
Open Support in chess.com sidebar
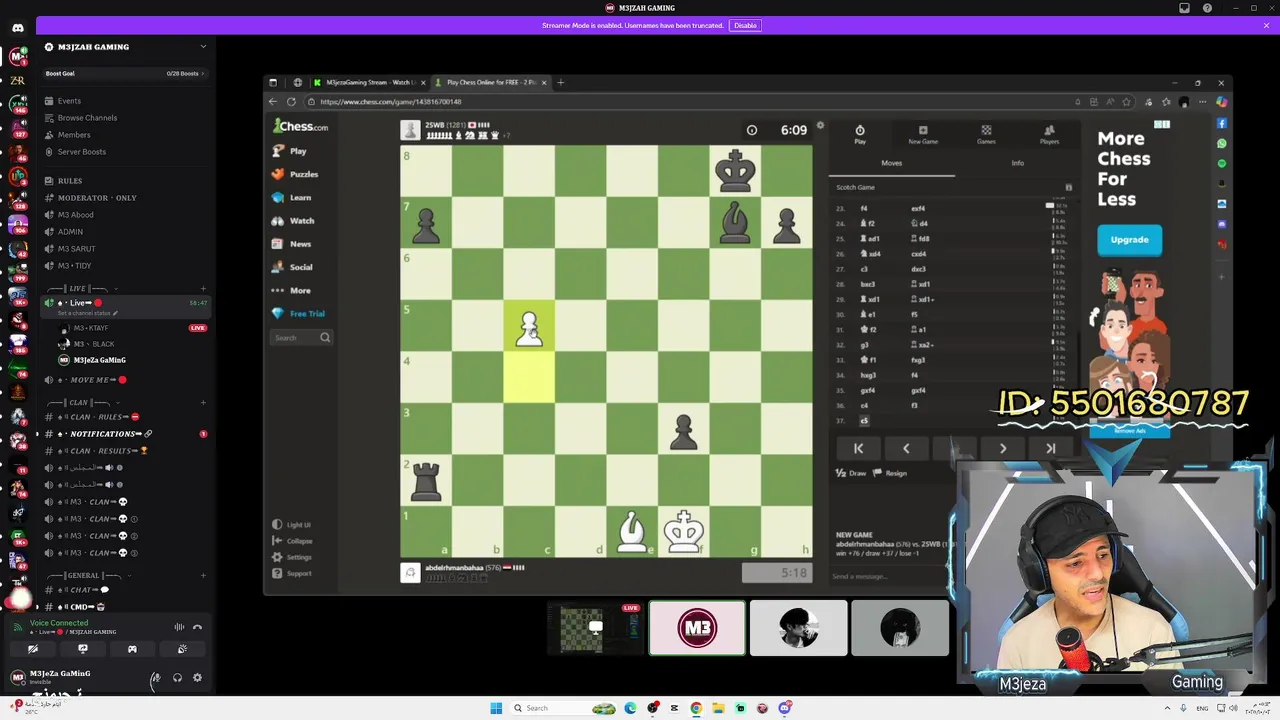[298, 574]
